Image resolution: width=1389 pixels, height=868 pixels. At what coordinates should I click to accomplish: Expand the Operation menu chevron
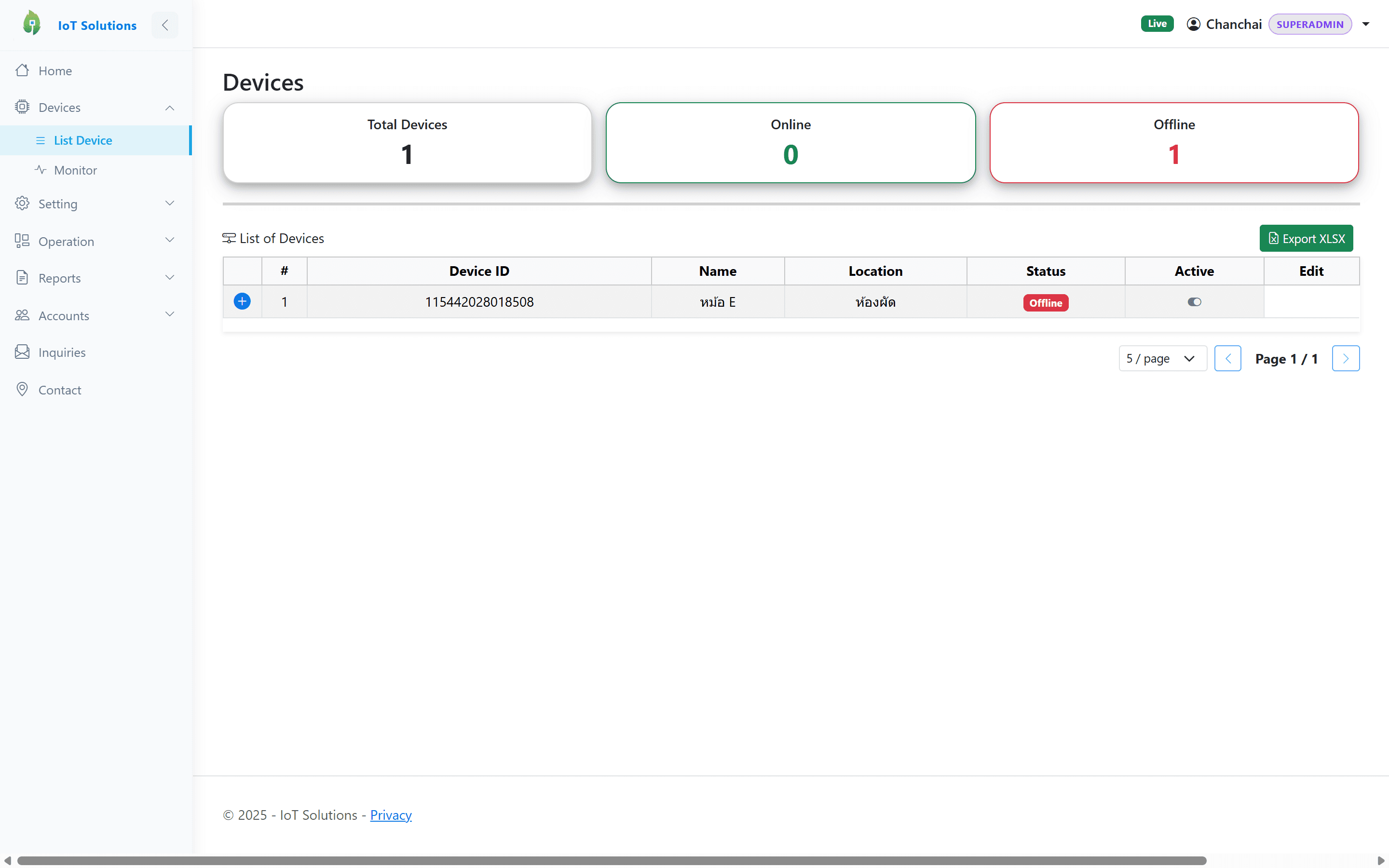pos(170,241)
